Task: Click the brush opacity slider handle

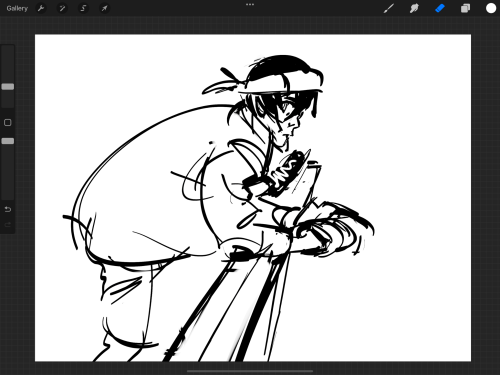Action: tap(8, 141)
